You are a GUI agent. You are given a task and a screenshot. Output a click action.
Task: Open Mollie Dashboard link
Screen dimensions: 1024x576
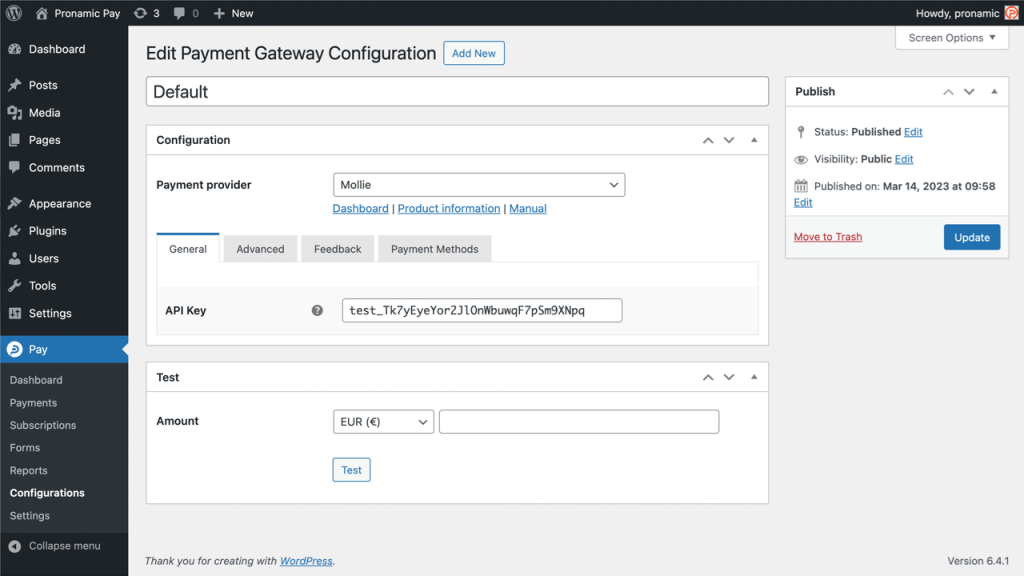click(x=360, y=208)
